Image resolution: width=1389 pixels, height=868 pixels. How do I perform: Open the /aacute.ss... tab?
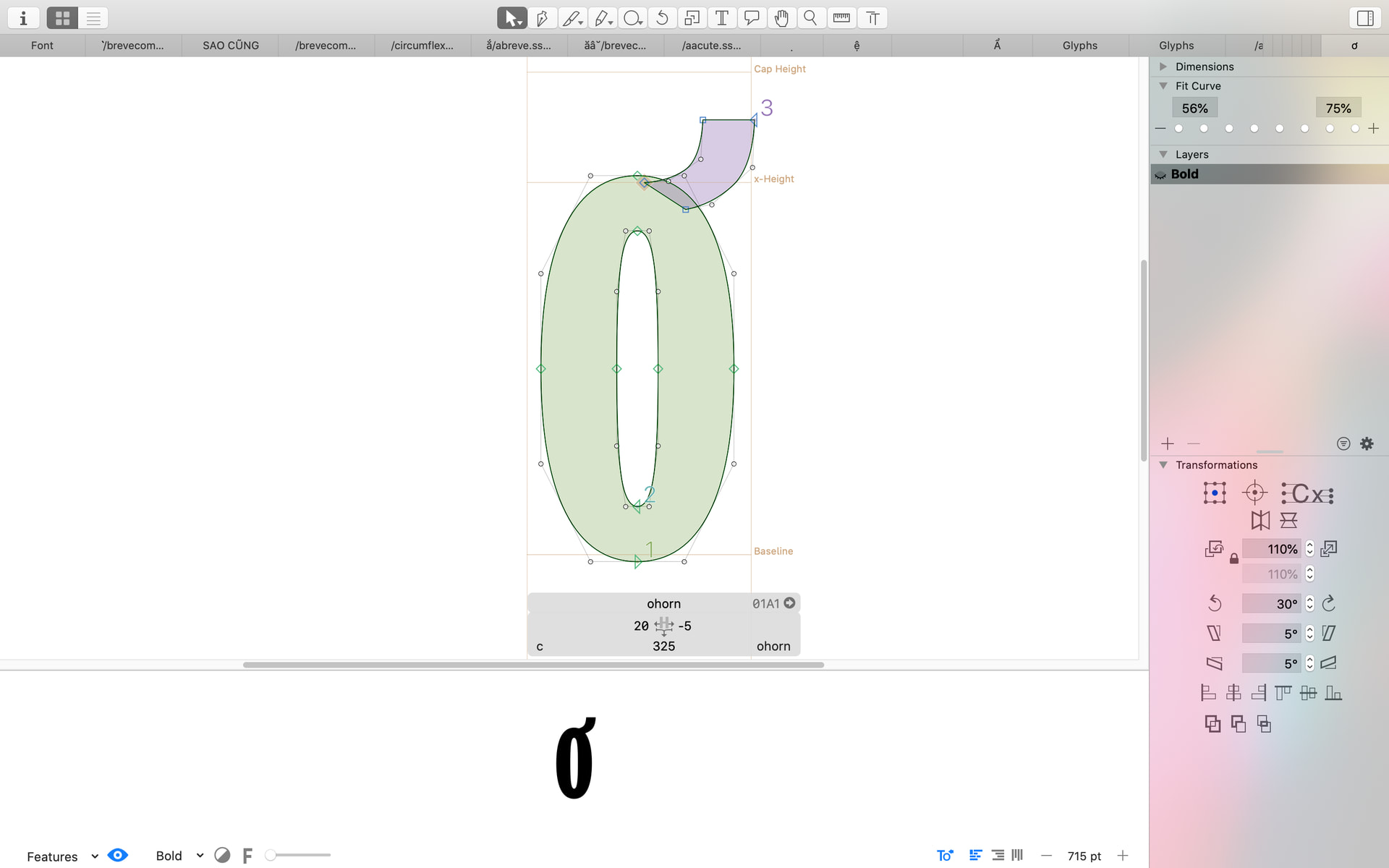pos(711,46)
